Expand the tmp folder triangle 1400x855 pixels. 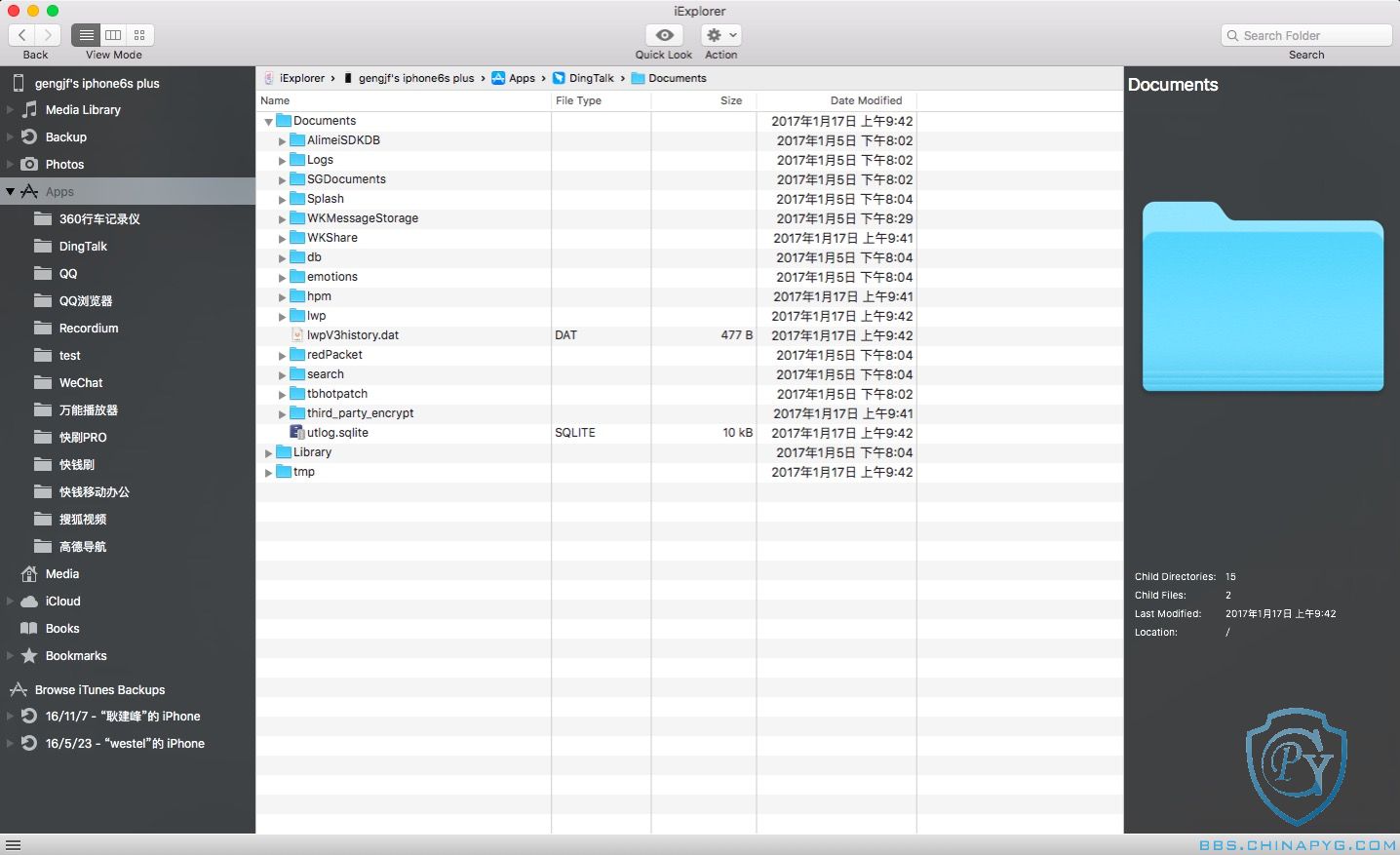tap(269, 472)
